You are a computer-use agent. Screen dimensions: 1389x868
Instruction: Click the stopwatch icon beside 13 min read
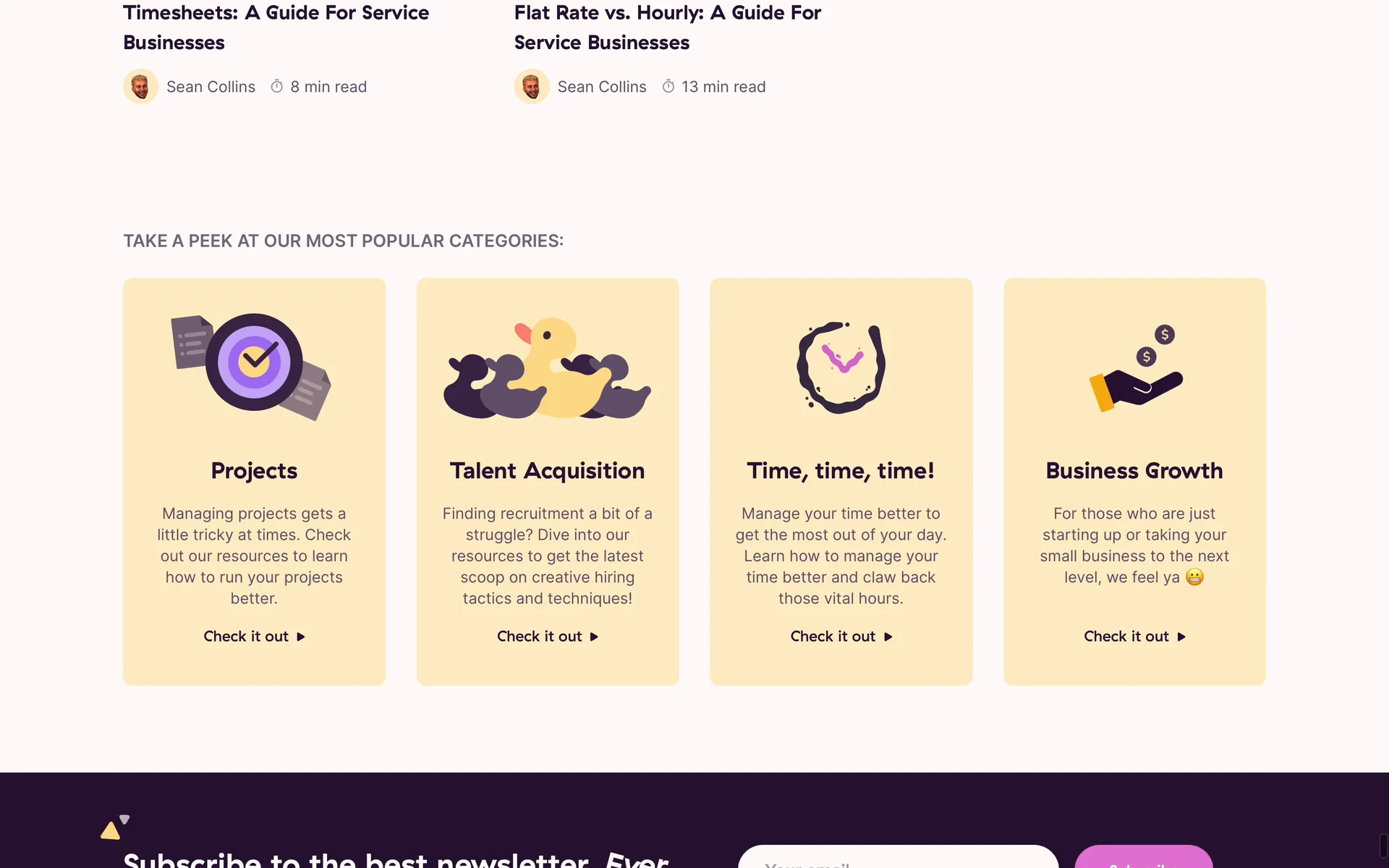tap(668, 87)
